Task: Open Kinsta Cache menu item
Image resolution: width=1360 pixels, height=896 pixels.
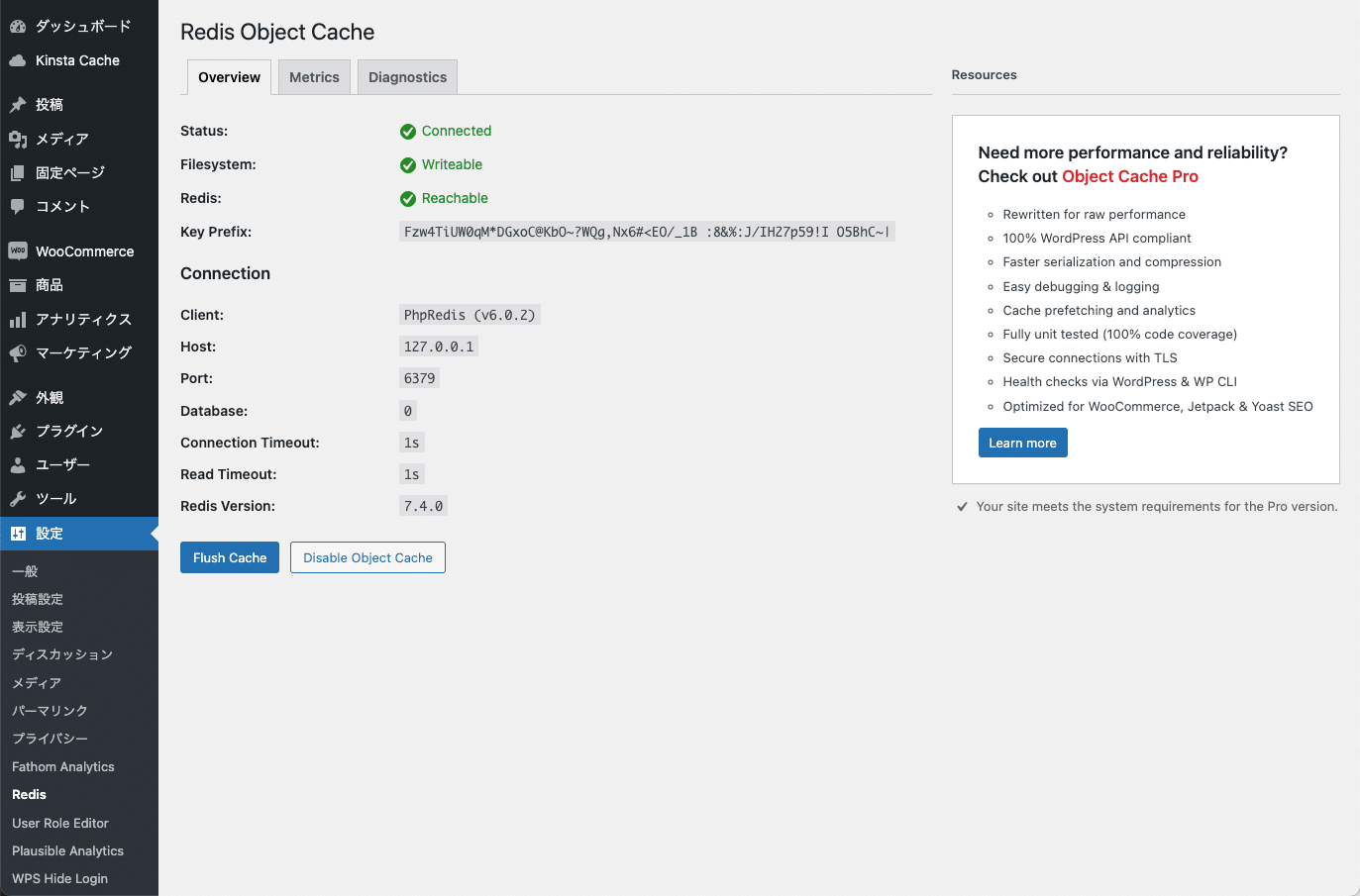Action: tap(79, 60)
